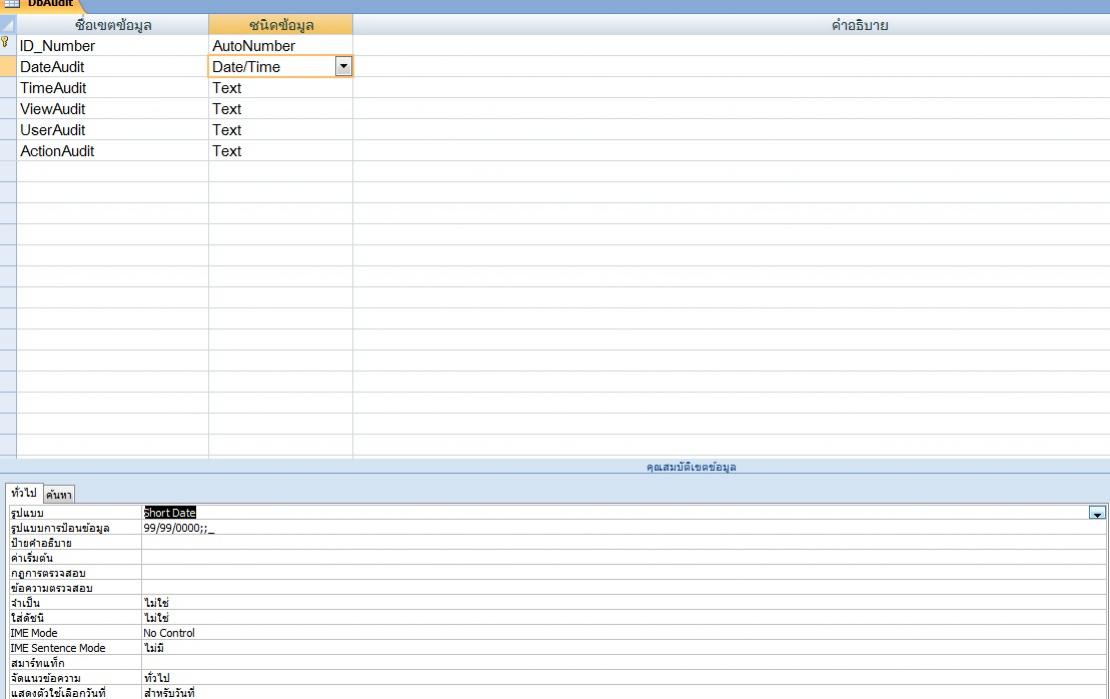Click the date picker value สำหรับวันที่
Image resolution: width=1110 pixels, height=699 pixels.
(624, 693)
